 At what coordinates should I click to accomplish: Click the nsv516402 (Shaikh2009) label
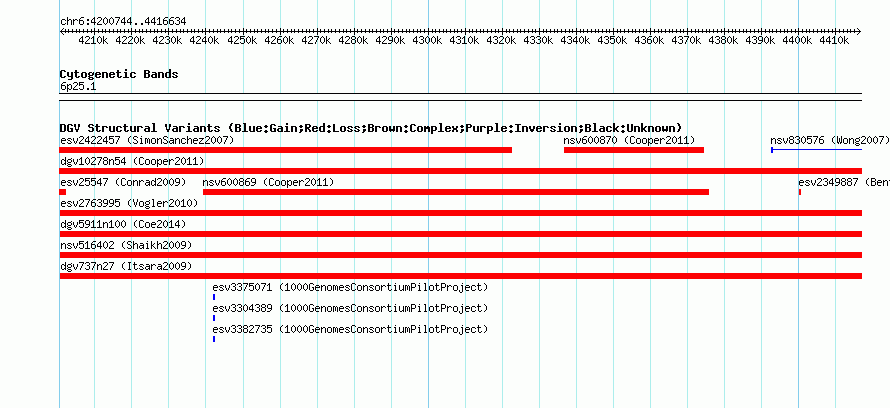pos(126,245)
